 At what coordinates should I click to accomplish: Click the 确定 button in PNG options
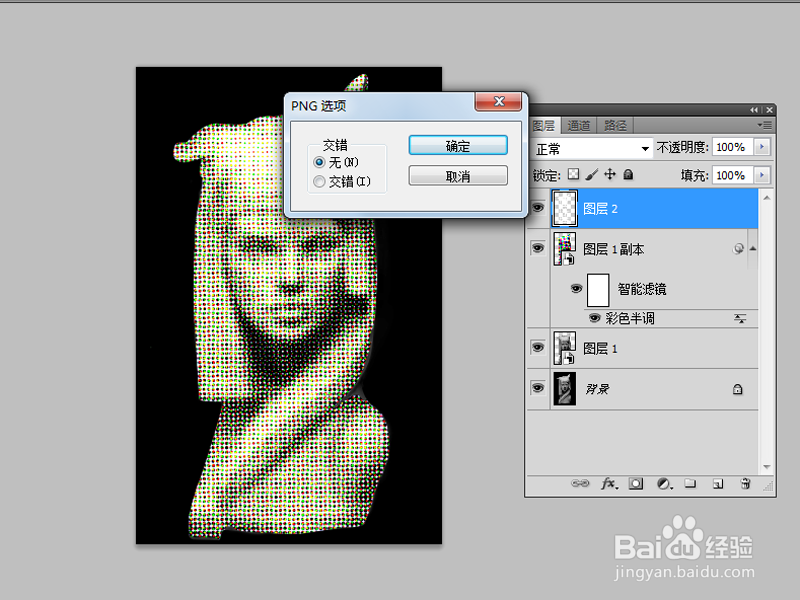point(458,145)
